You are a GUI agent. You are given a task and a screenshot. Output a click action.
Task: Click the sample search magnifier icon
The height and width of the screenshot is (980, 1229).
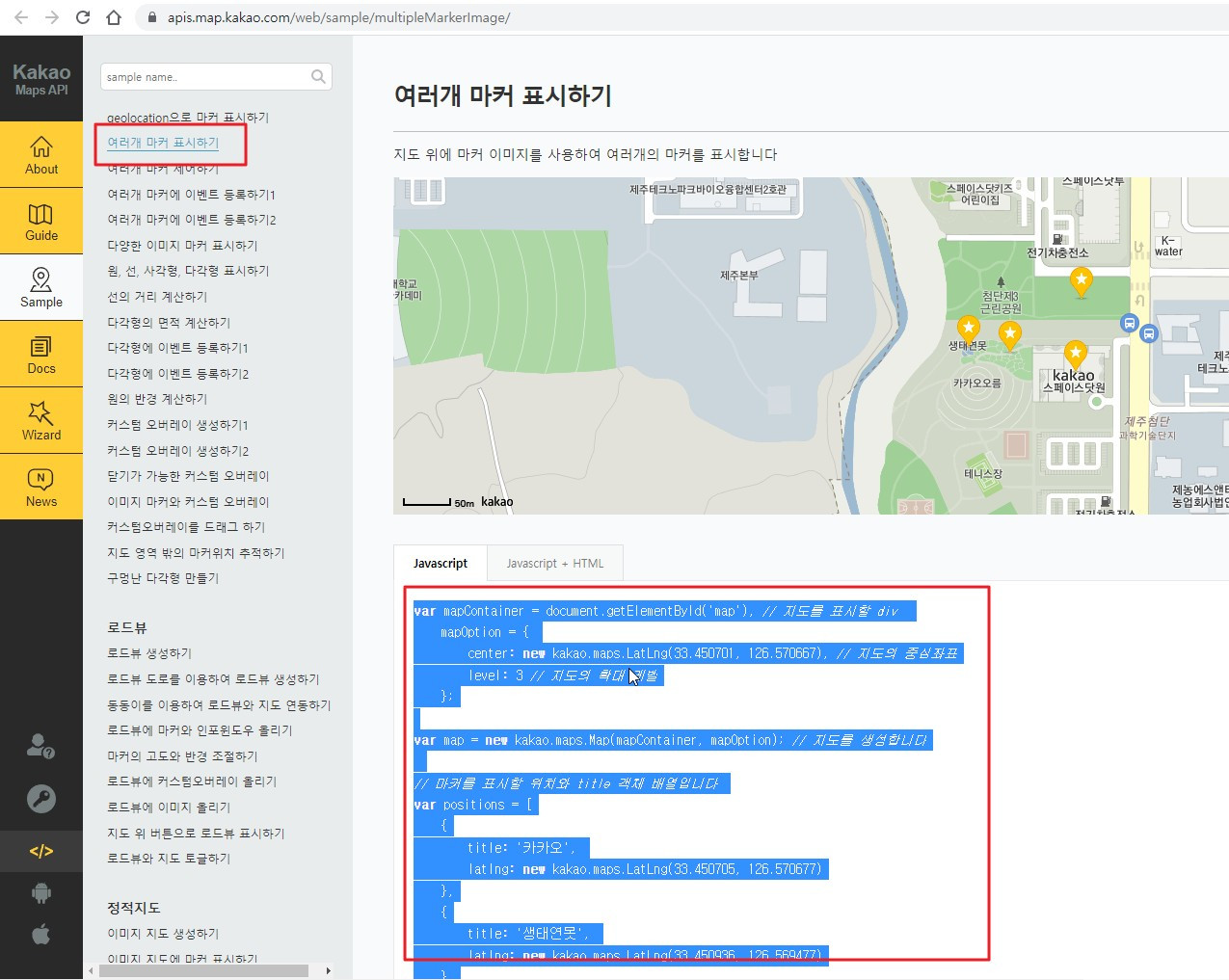click(x=318, y=76)
